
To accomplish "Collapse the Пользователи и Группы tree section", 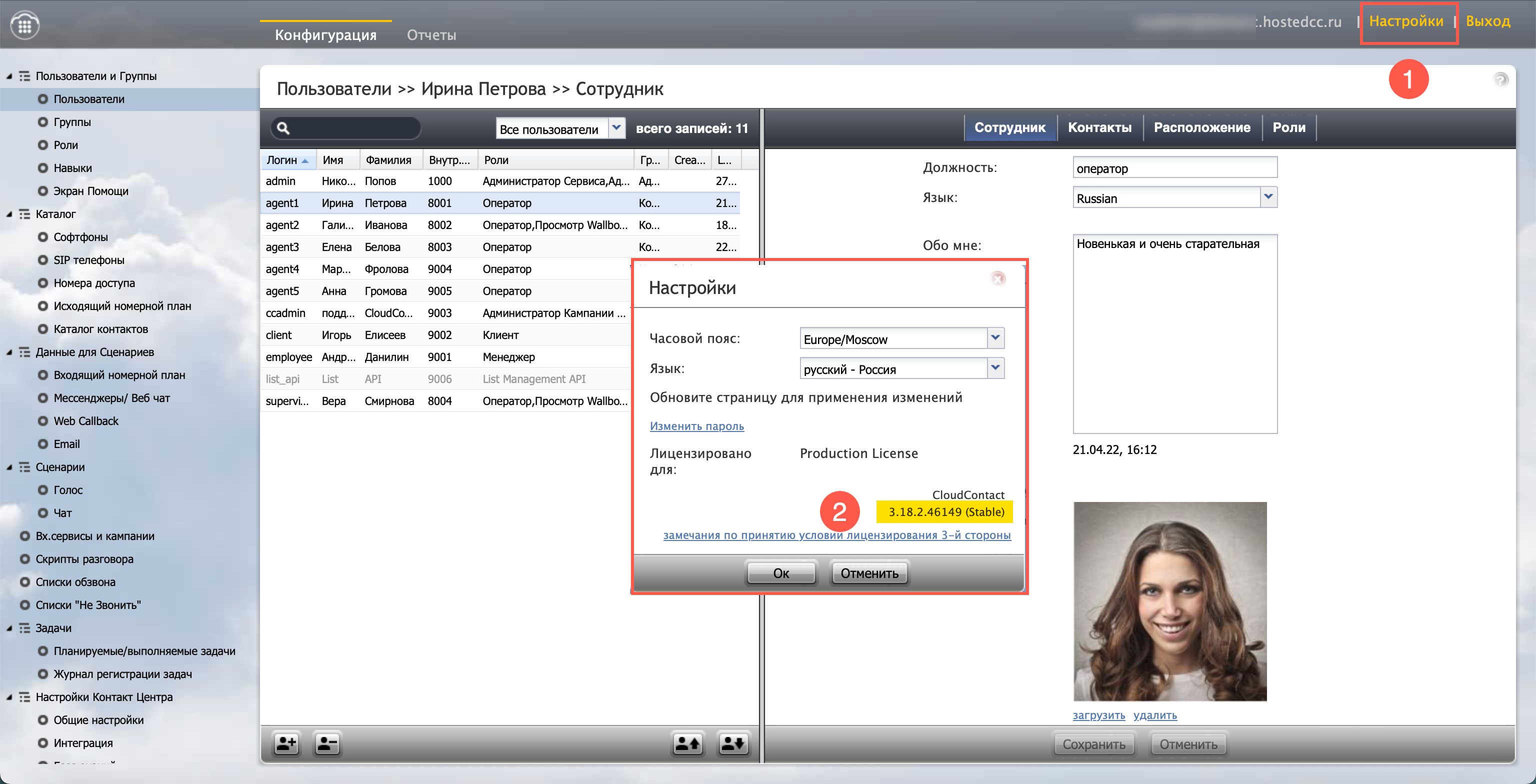I will (x=9, y=76).
